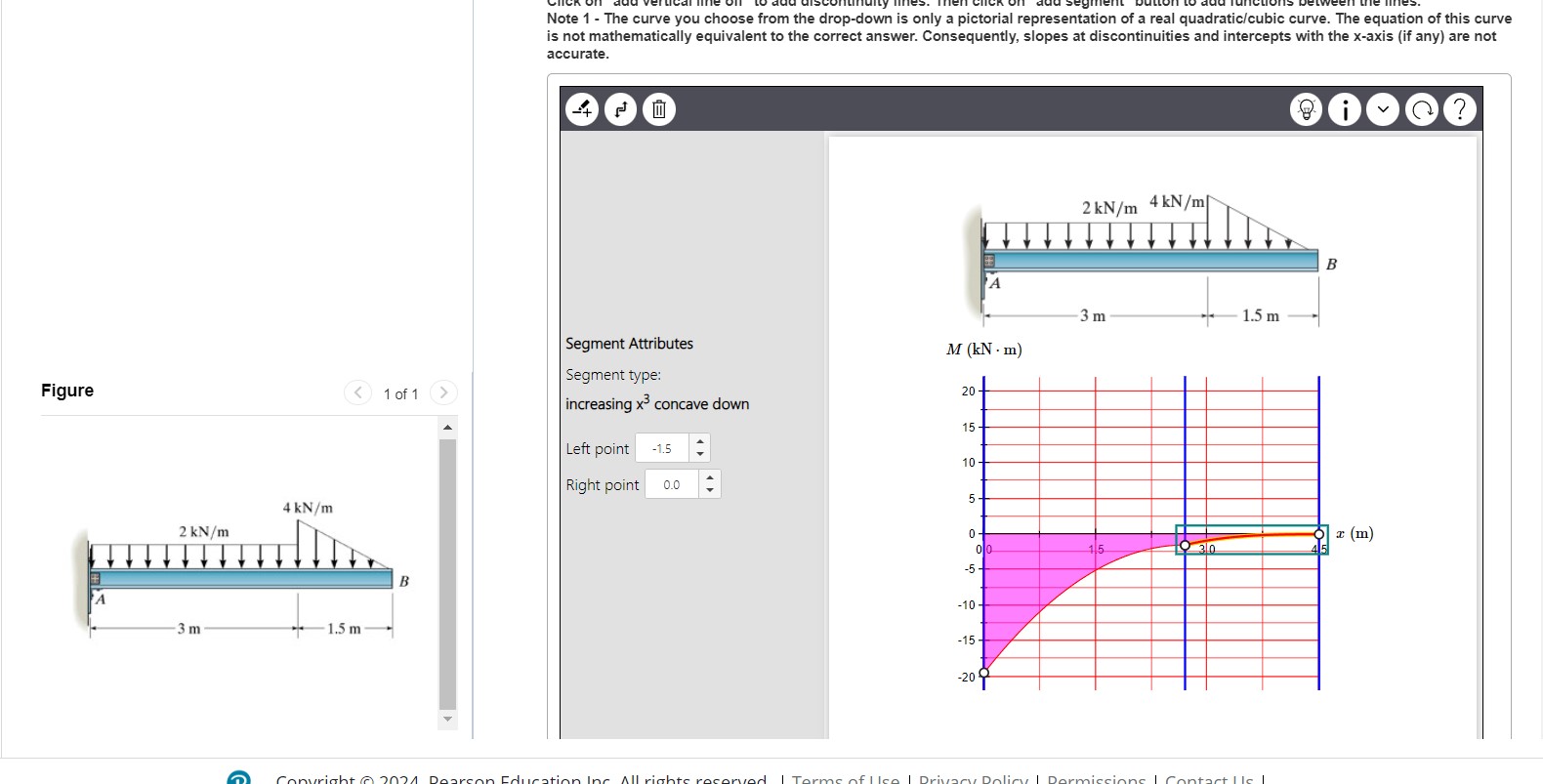
Task: Click the Figure panel scrollbar thumb
Action: 448,573
